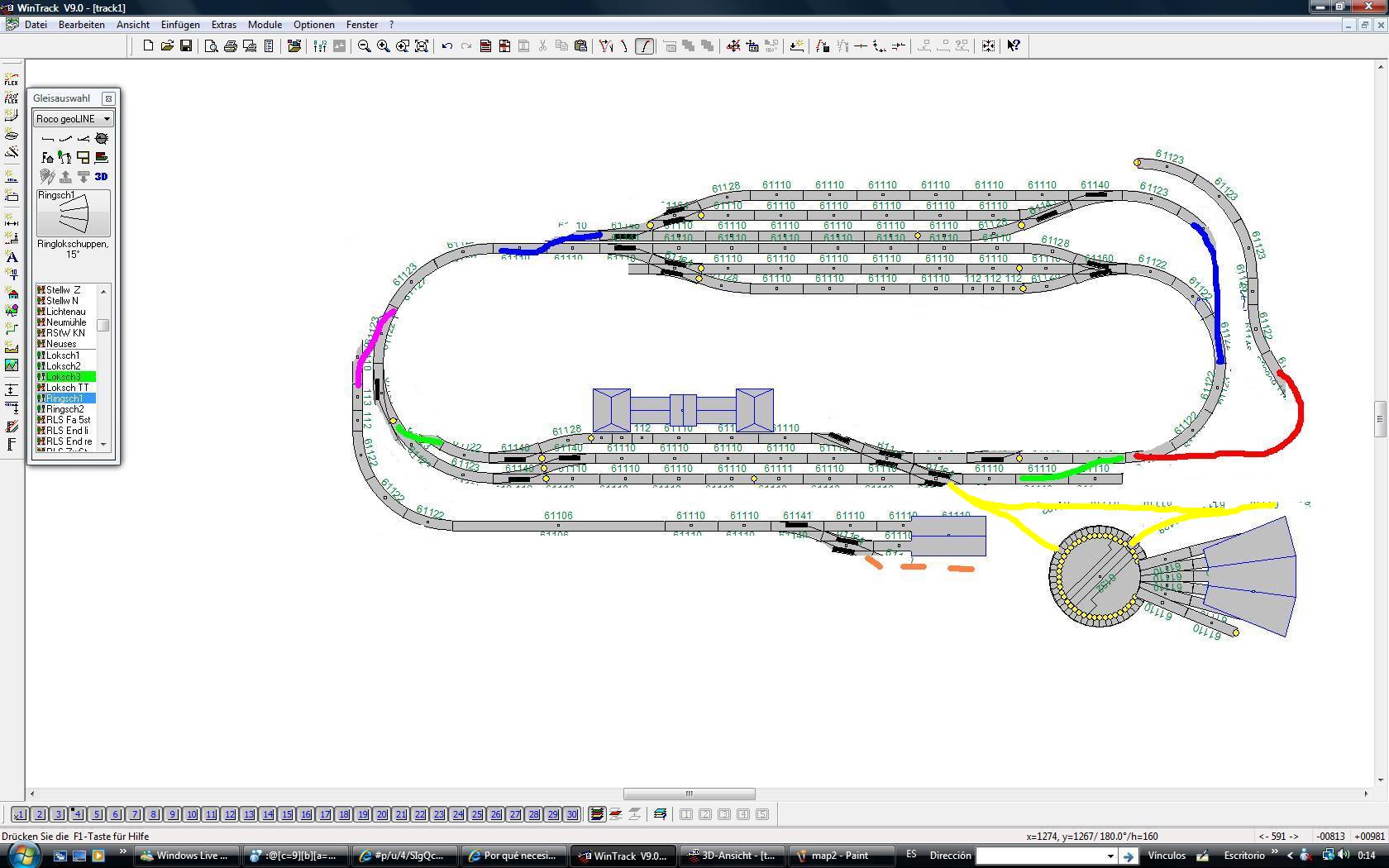Zoom in with the magnifier plus icon

click(383, 46)
